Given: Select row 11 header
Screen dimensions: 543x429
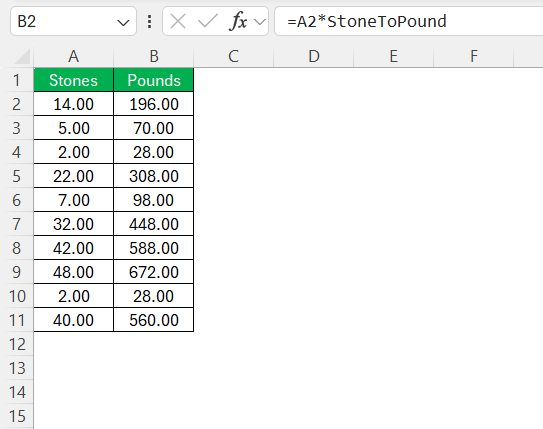Looking at the screenshot, I should pos(17,320).
